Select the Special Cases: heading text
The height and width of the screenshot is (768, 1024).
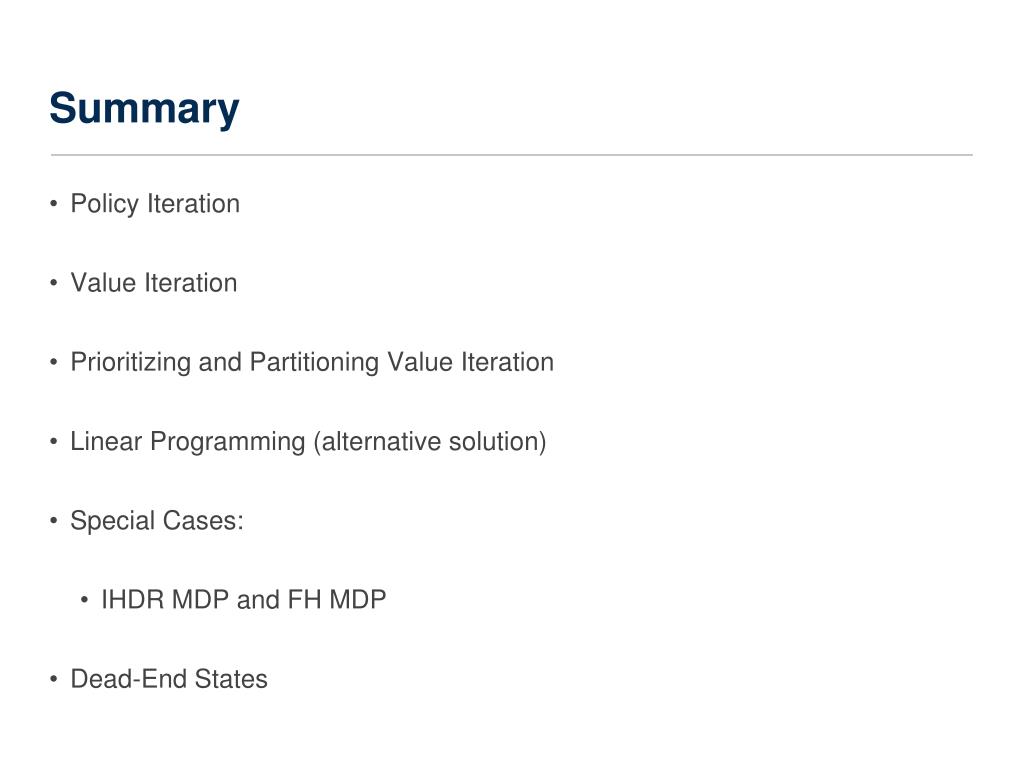point(157,521)
